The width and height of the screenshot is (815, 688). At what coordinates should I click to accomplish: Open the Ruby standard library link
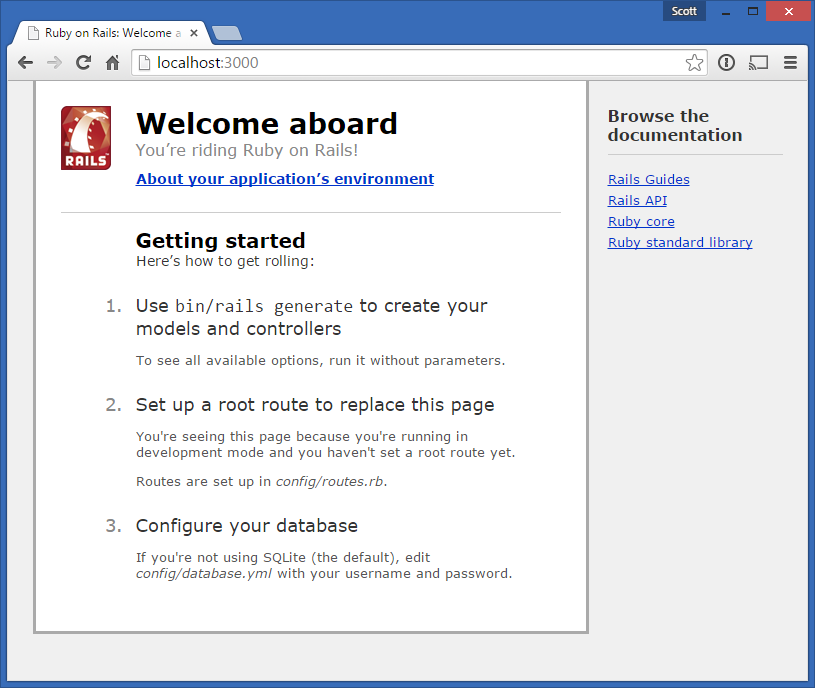[680, 243]
